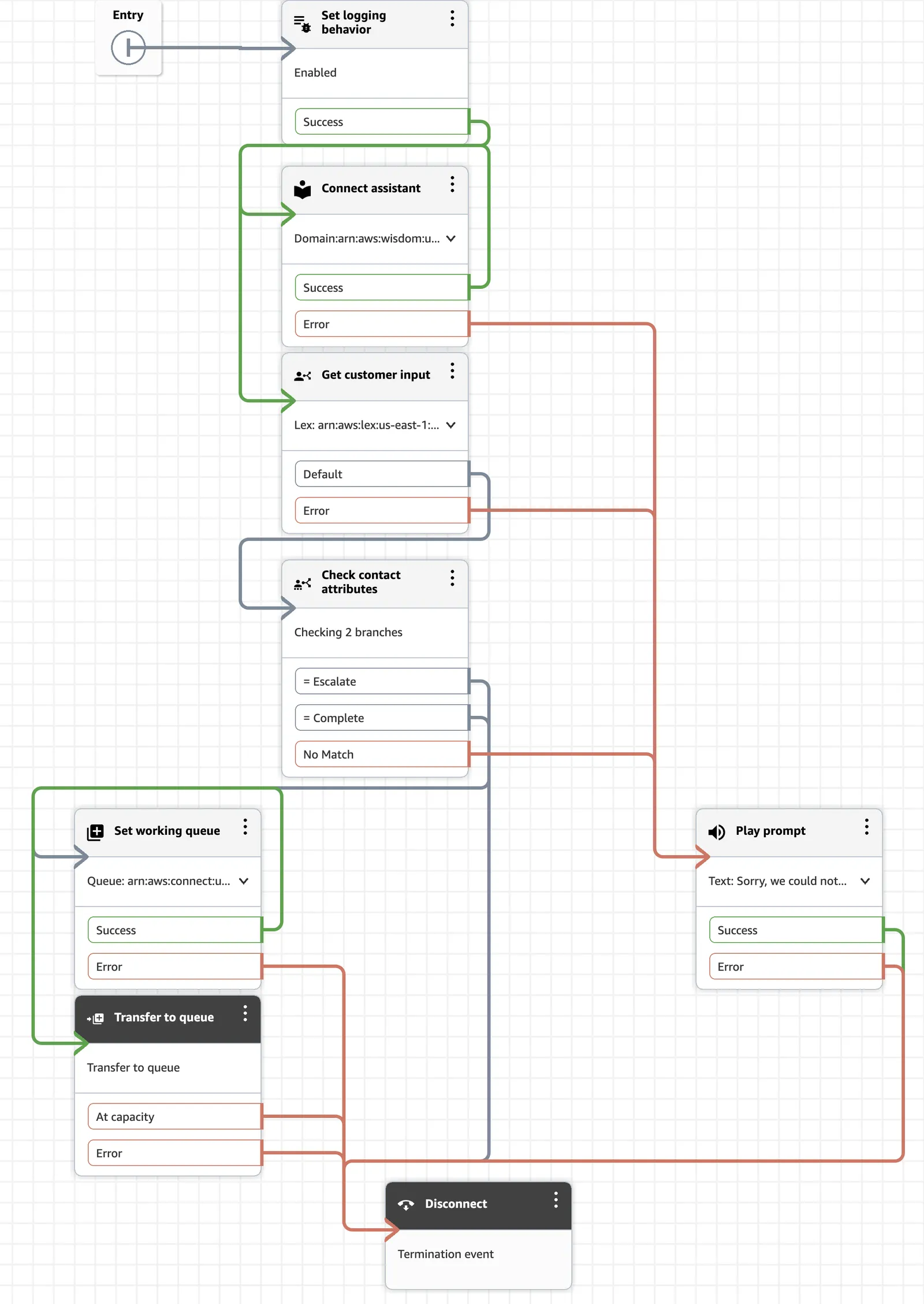The height and width of the screenshot is (1304, 924).
Task: Click the Transfer to queue description text
Action: coord(133,1068)
